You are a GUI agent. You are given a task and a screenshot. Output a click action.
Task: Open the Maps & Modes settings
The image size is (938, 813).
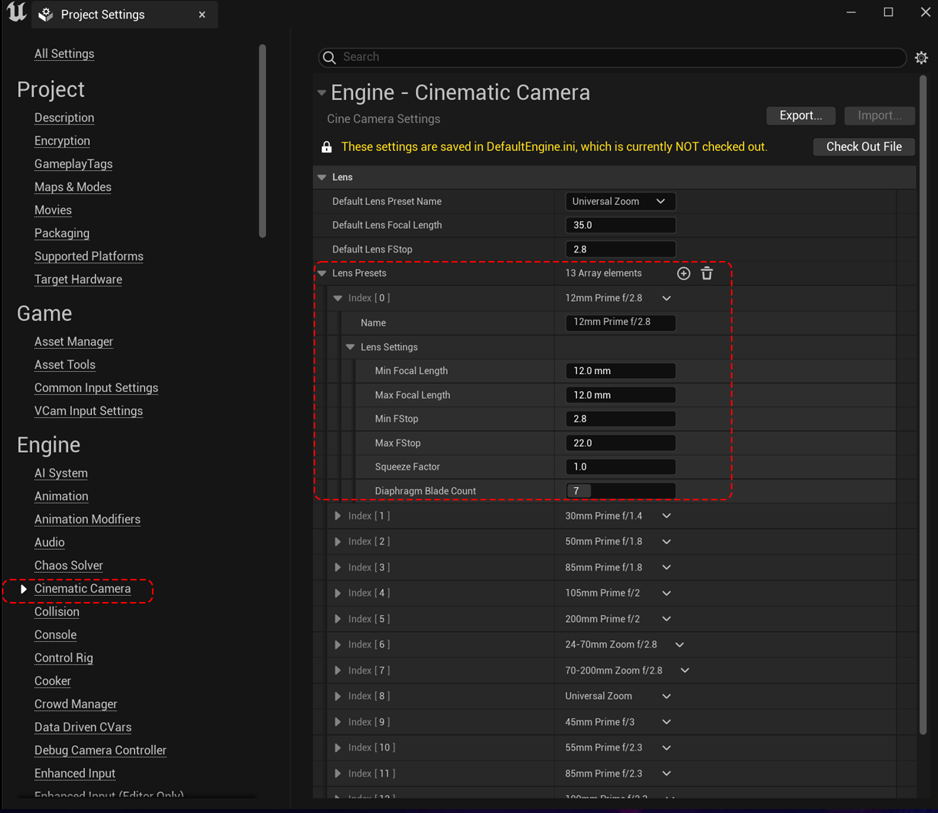pos(72,187)
